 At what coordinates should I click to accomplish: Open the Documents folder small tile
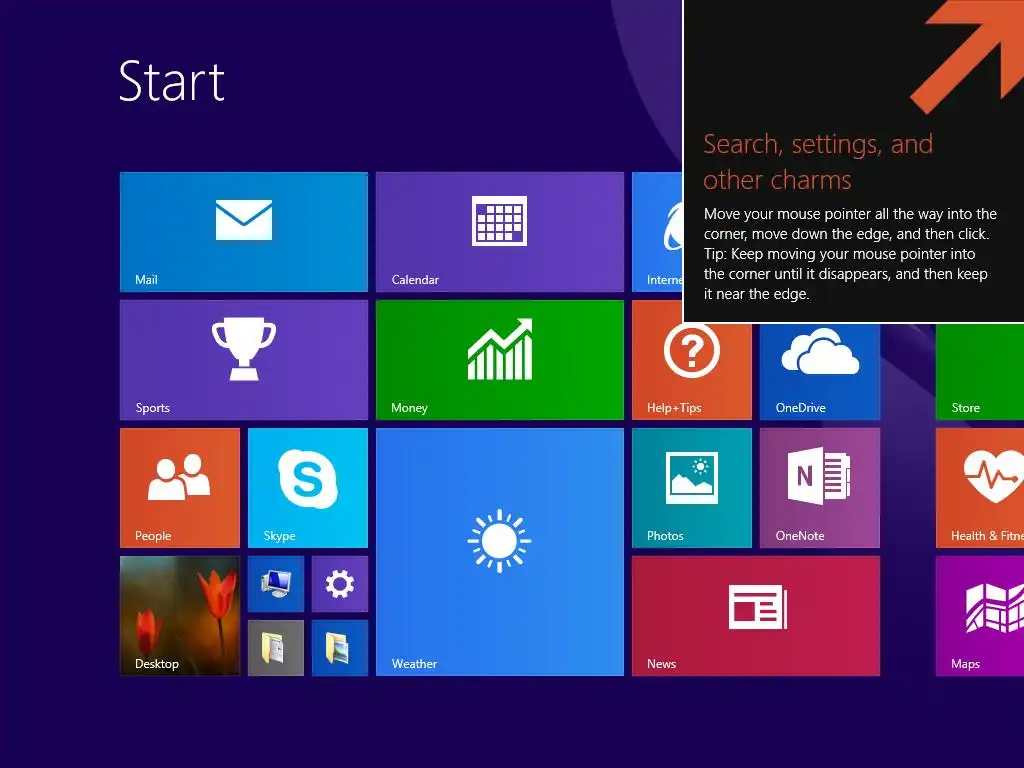tap(276, 648)
